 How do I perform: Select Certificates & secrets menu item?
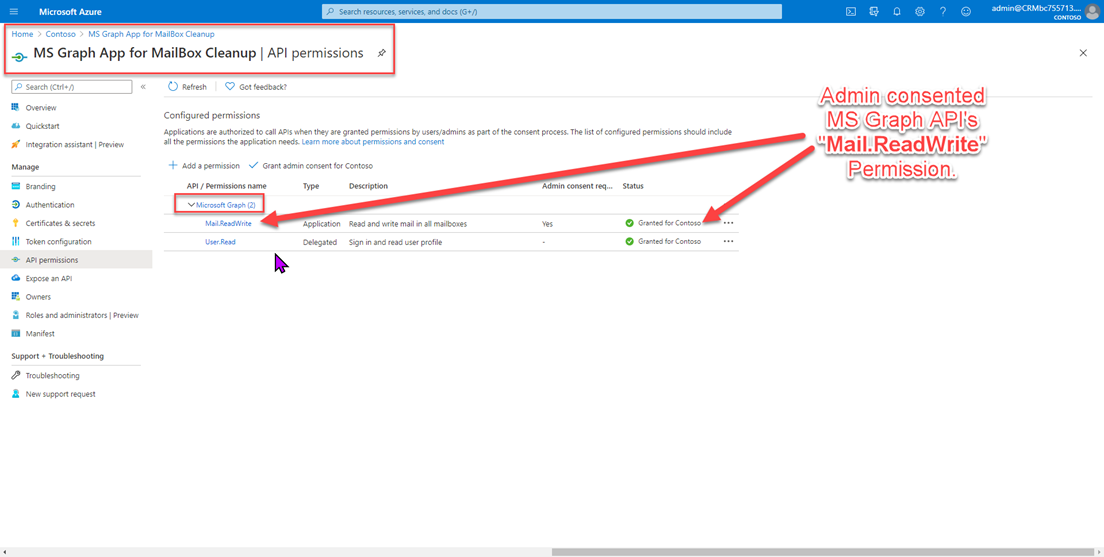(60, 223)
